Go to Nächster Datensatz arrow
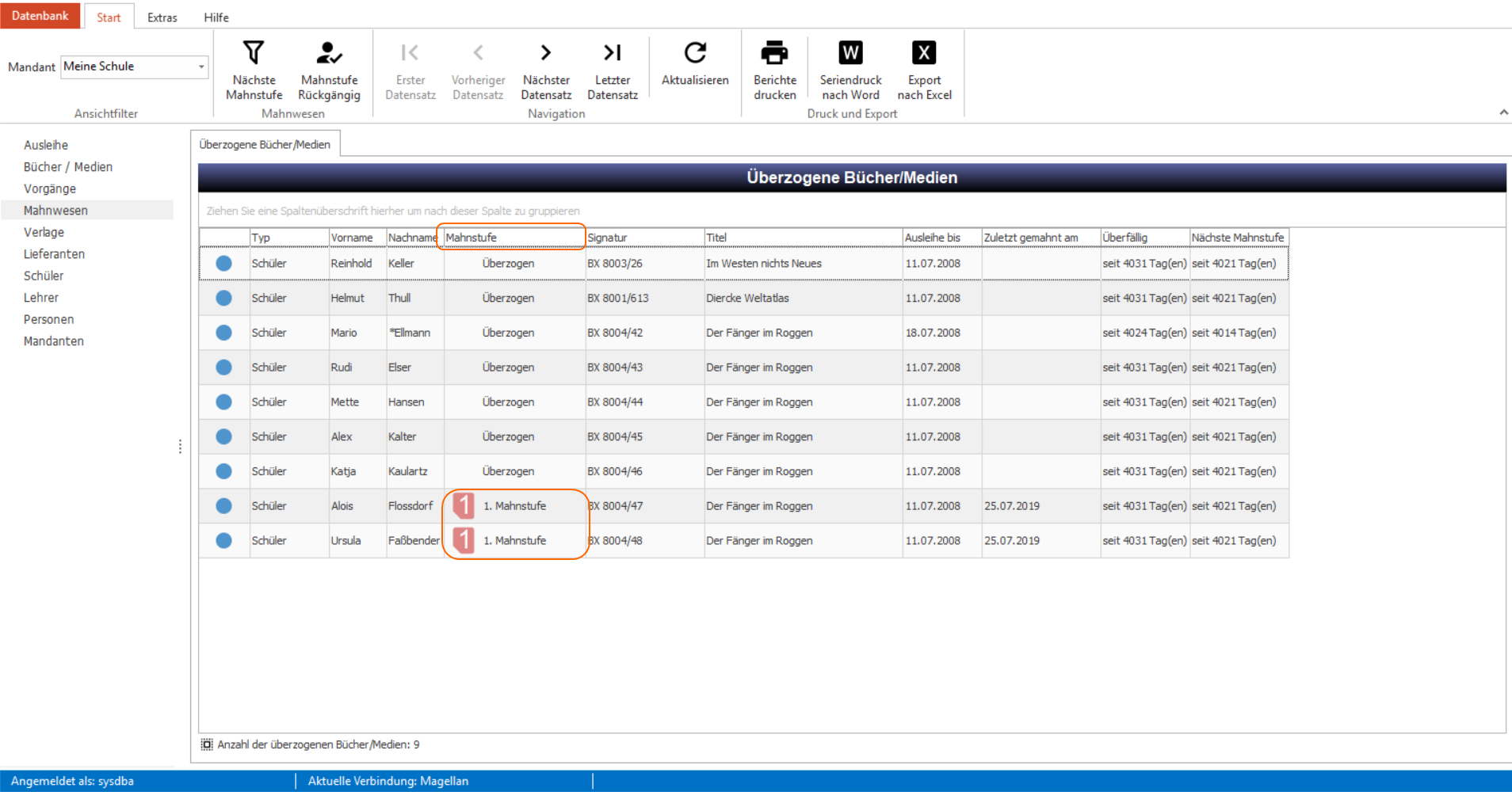1512x792 pixels. pos(545,52)
